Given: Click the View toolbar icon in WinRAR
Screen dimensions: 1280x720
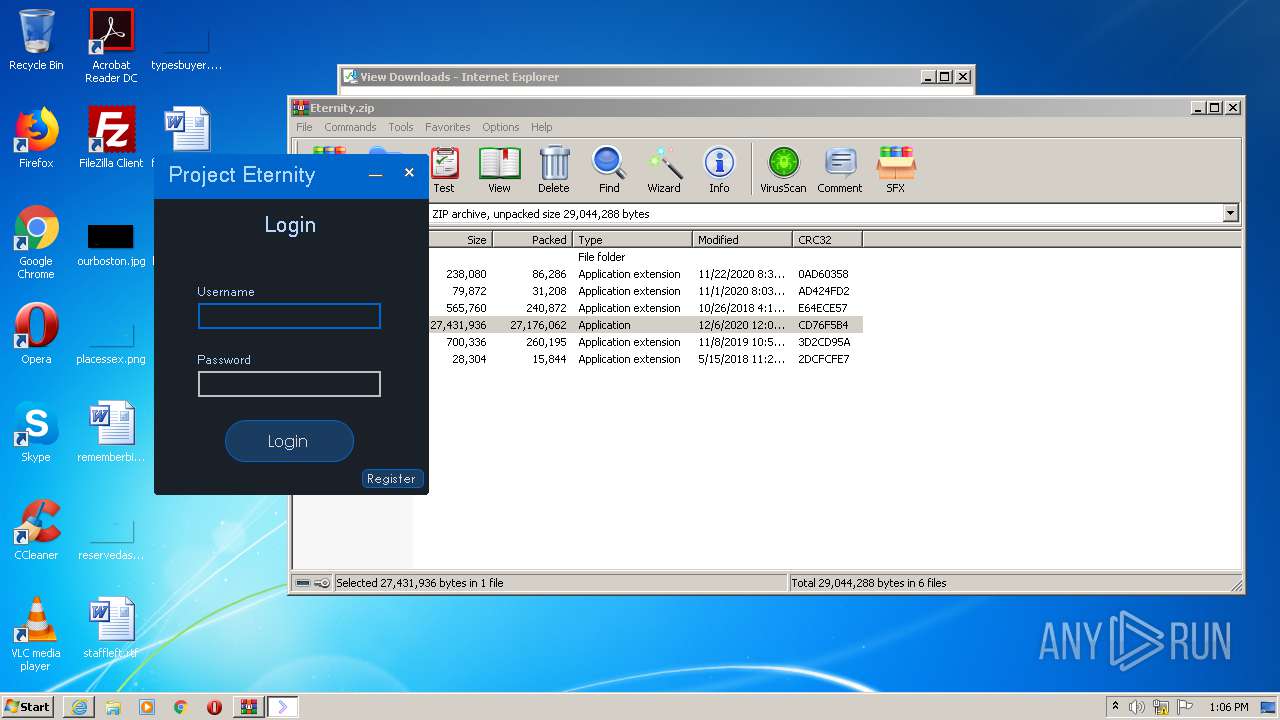Looking at the screenshot, I should point(499,169).
